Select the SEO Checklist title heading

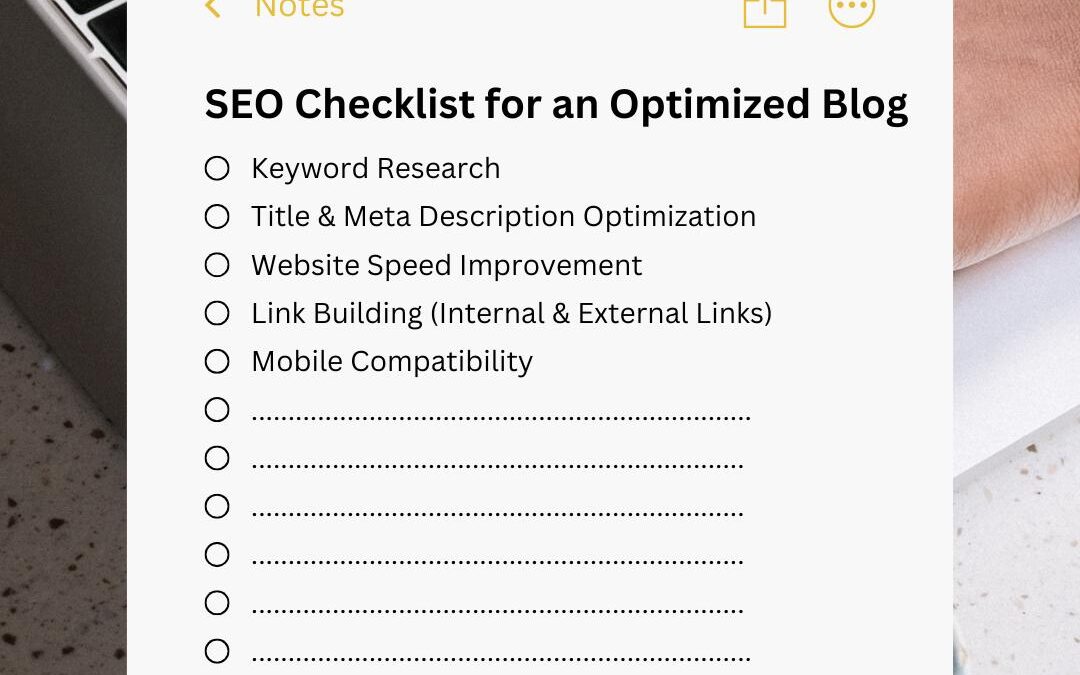coord(556,105)
